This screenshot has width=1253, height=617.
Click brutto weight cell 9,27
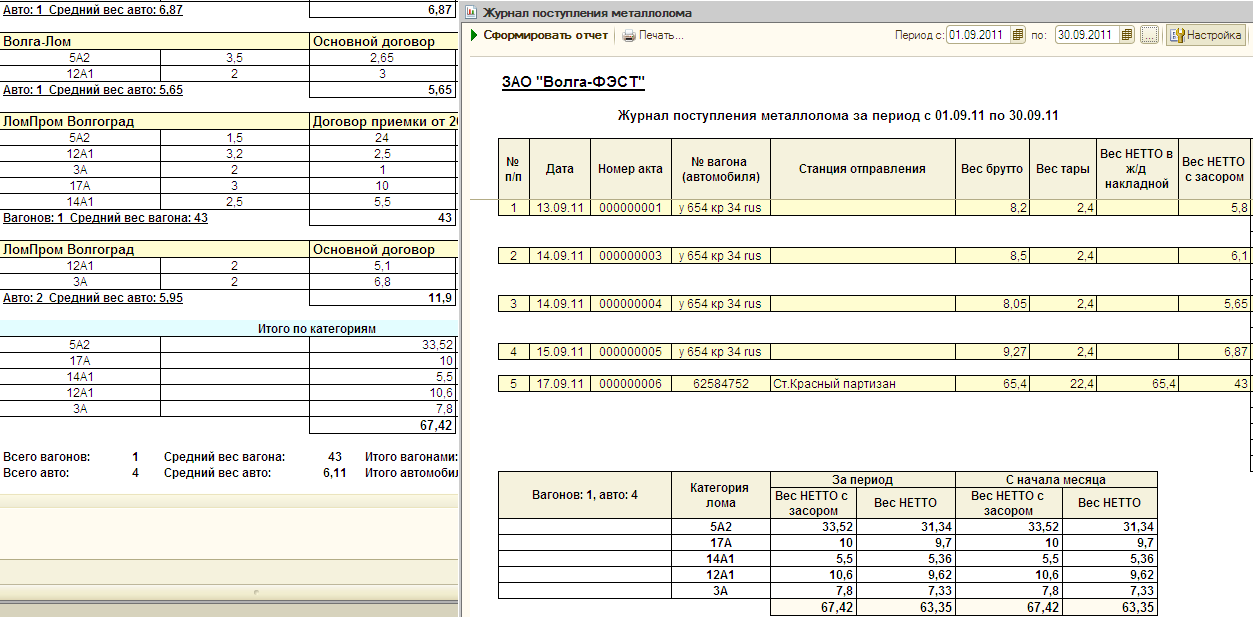992,352
